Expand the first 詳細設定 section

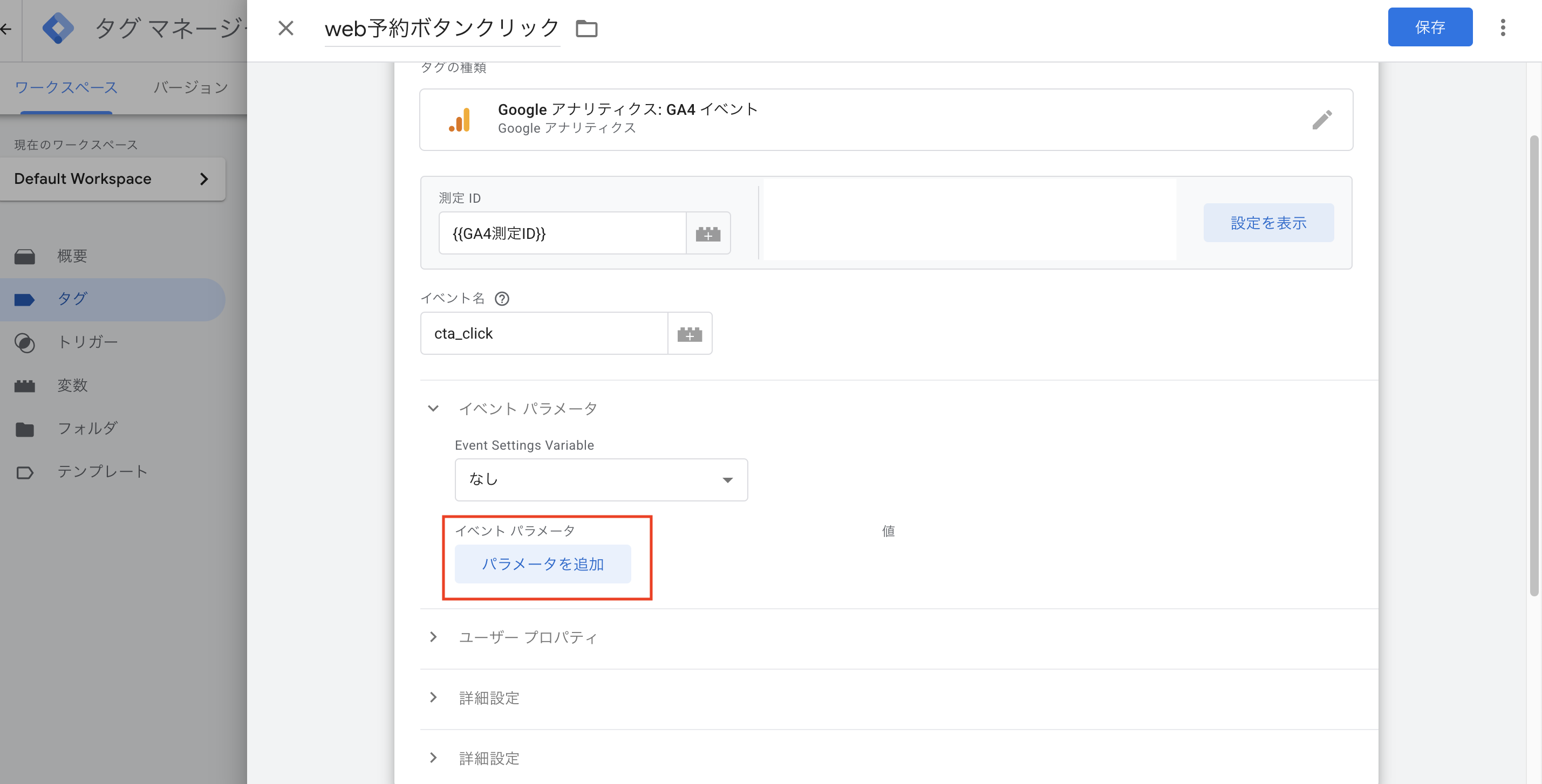(433, 697)
